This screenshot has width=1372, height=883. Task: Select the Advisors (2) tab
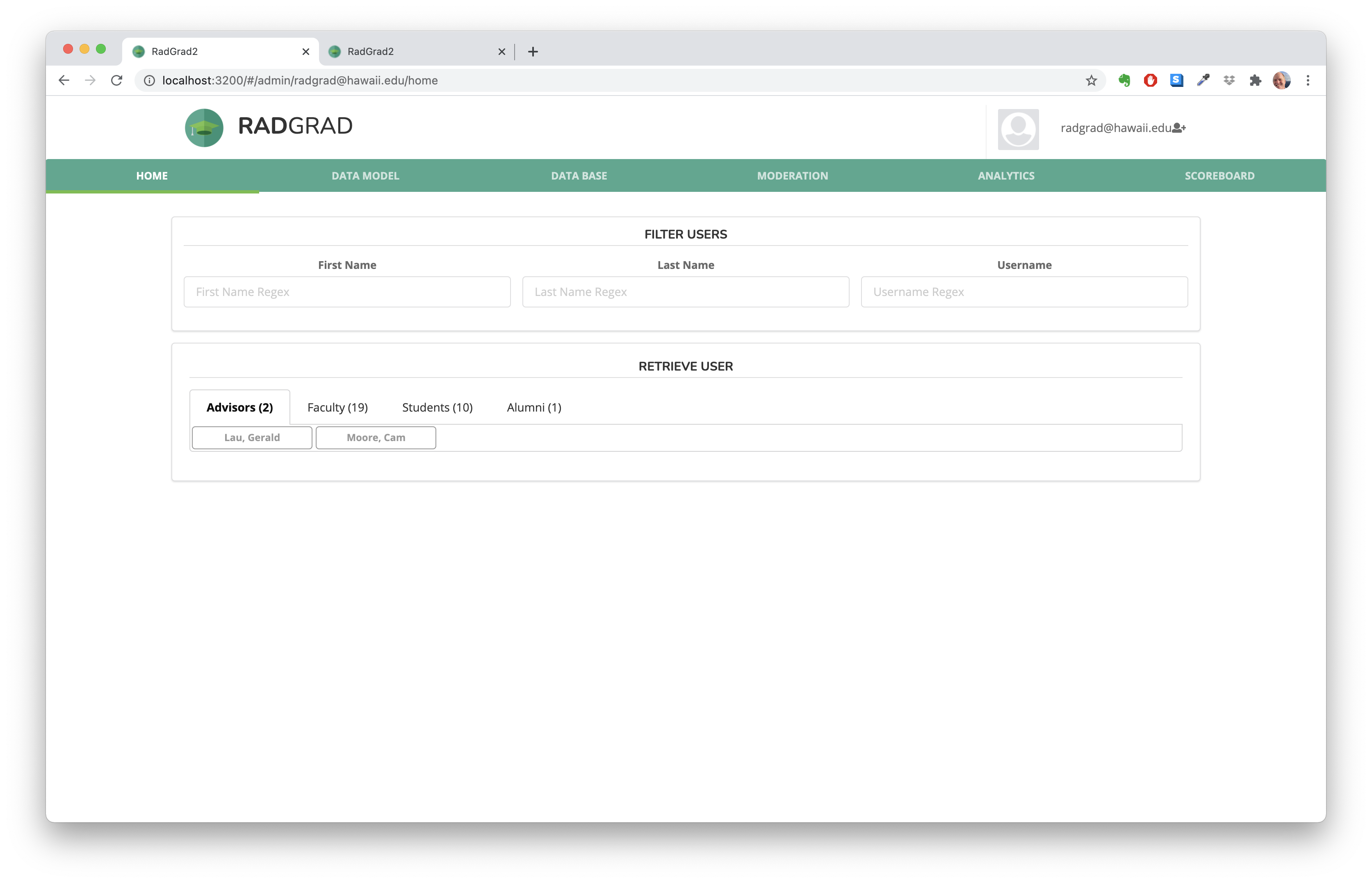[x=240, y=407]
